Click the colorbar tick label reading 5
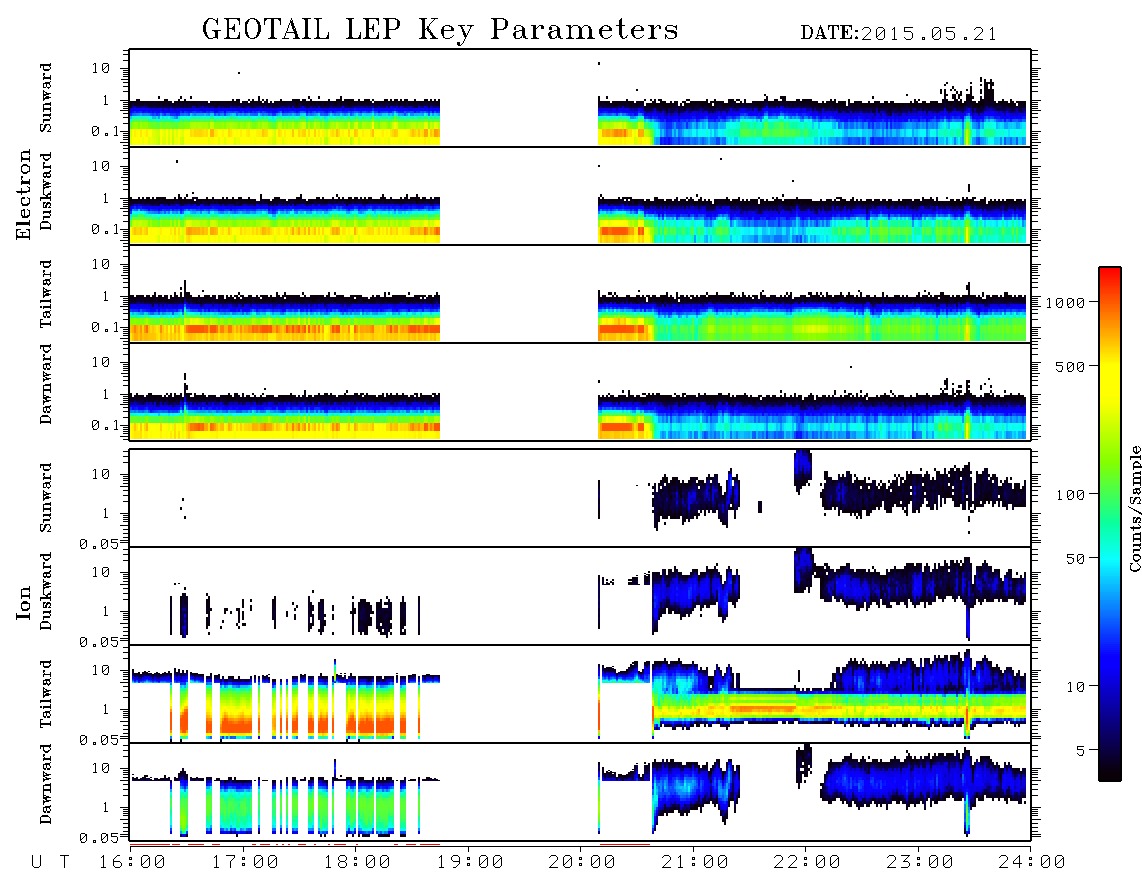 1080,751
